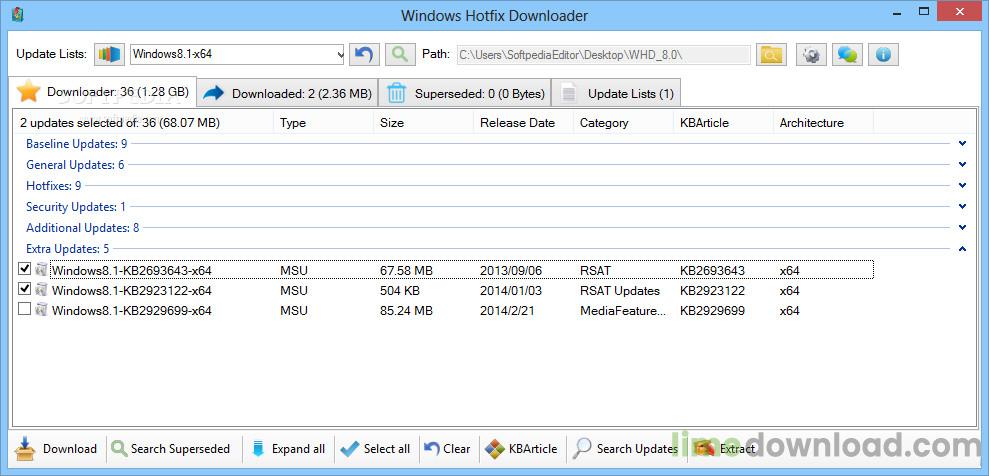
Task: Uncheck the Windows8.1-KB2923122-x64 checkbox
Action: click(x=25, y=289)
